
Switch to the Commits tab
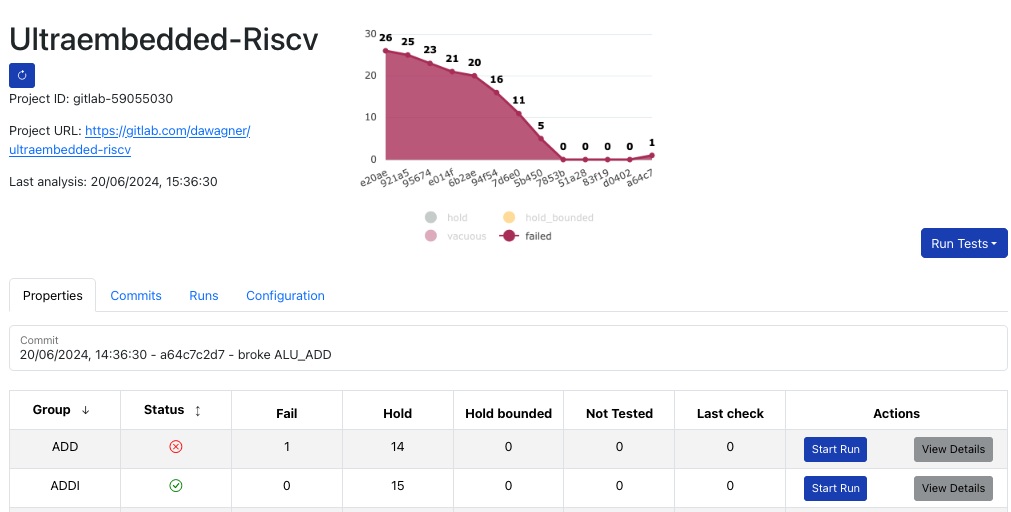pyautogui.click(x=136, y=295)
